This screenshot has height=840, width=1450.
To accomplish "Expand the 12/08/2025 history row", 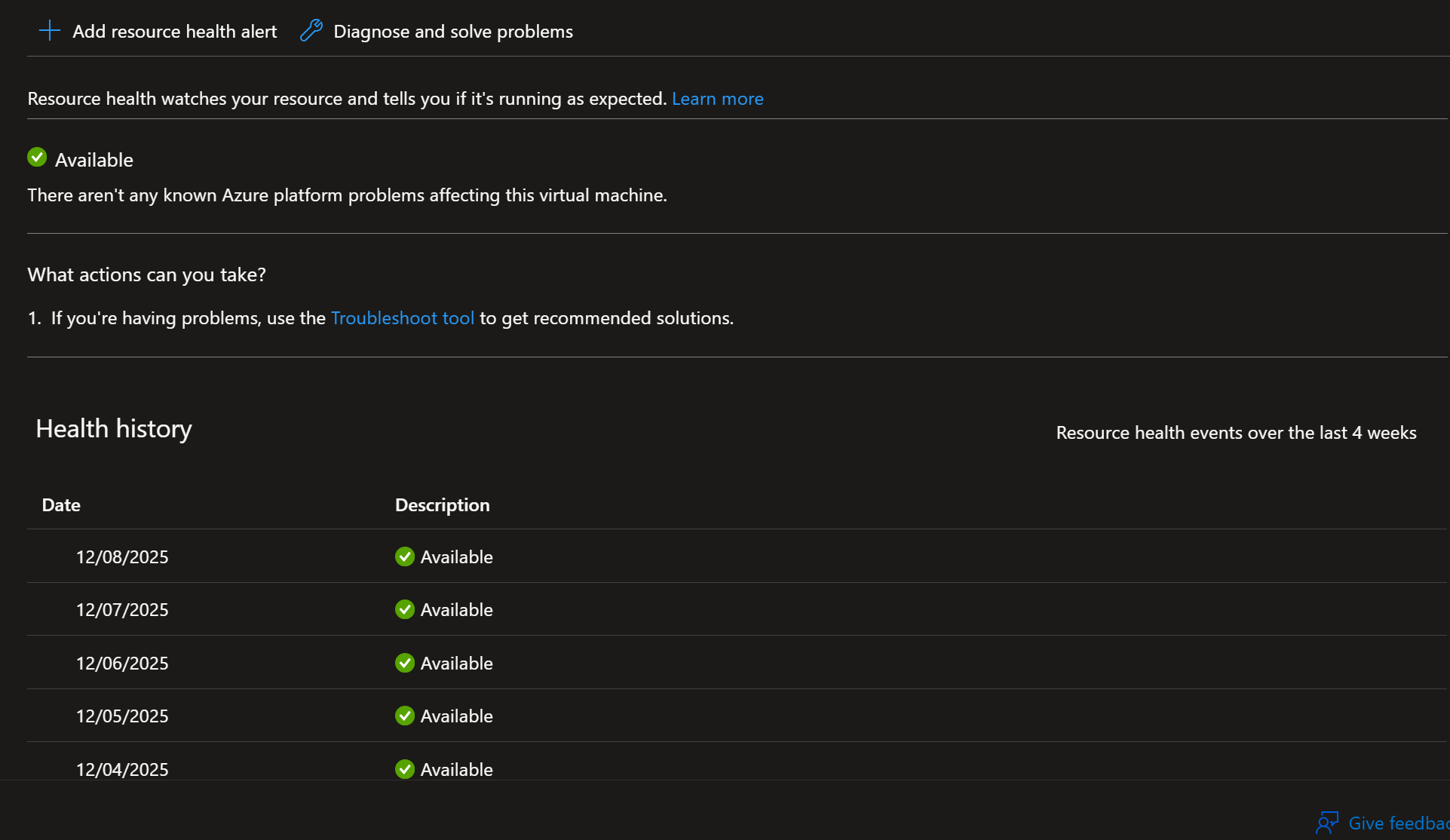I will pyautogui.click(x=122, y=556).
